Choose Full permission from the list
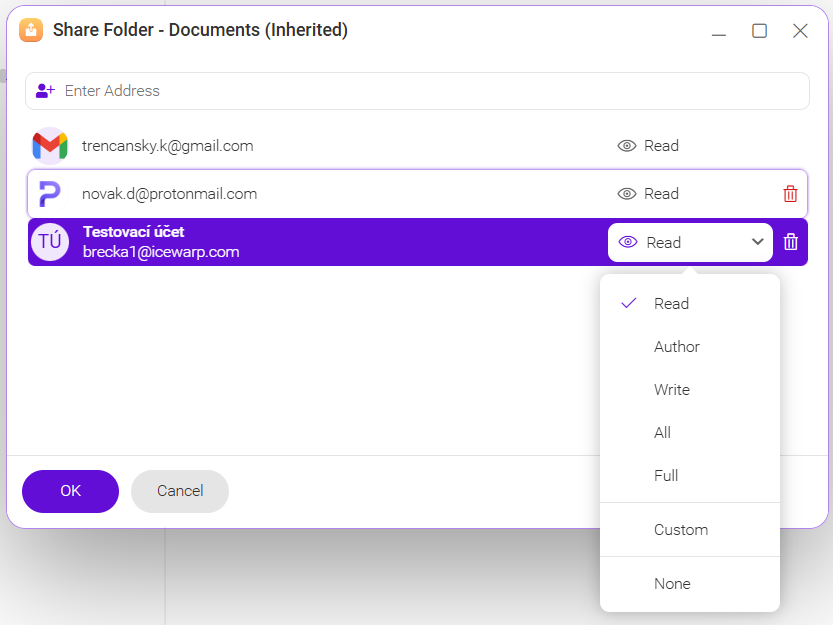Screen dimensions: 833x625 pyautogui.click(x=666, y=475)
